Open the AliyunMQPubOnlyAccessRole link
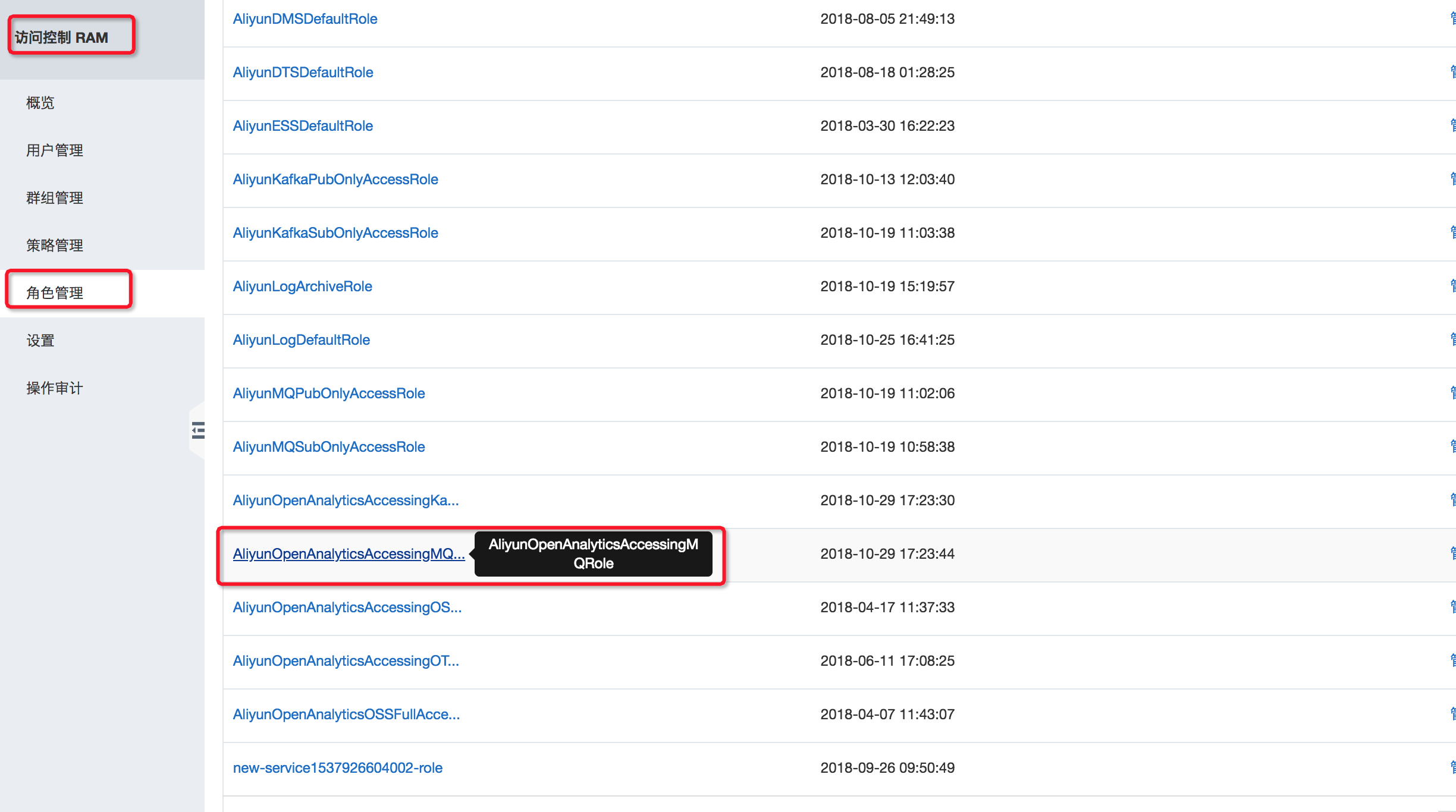Screen dimensions: 1456x812 (329, 394)
